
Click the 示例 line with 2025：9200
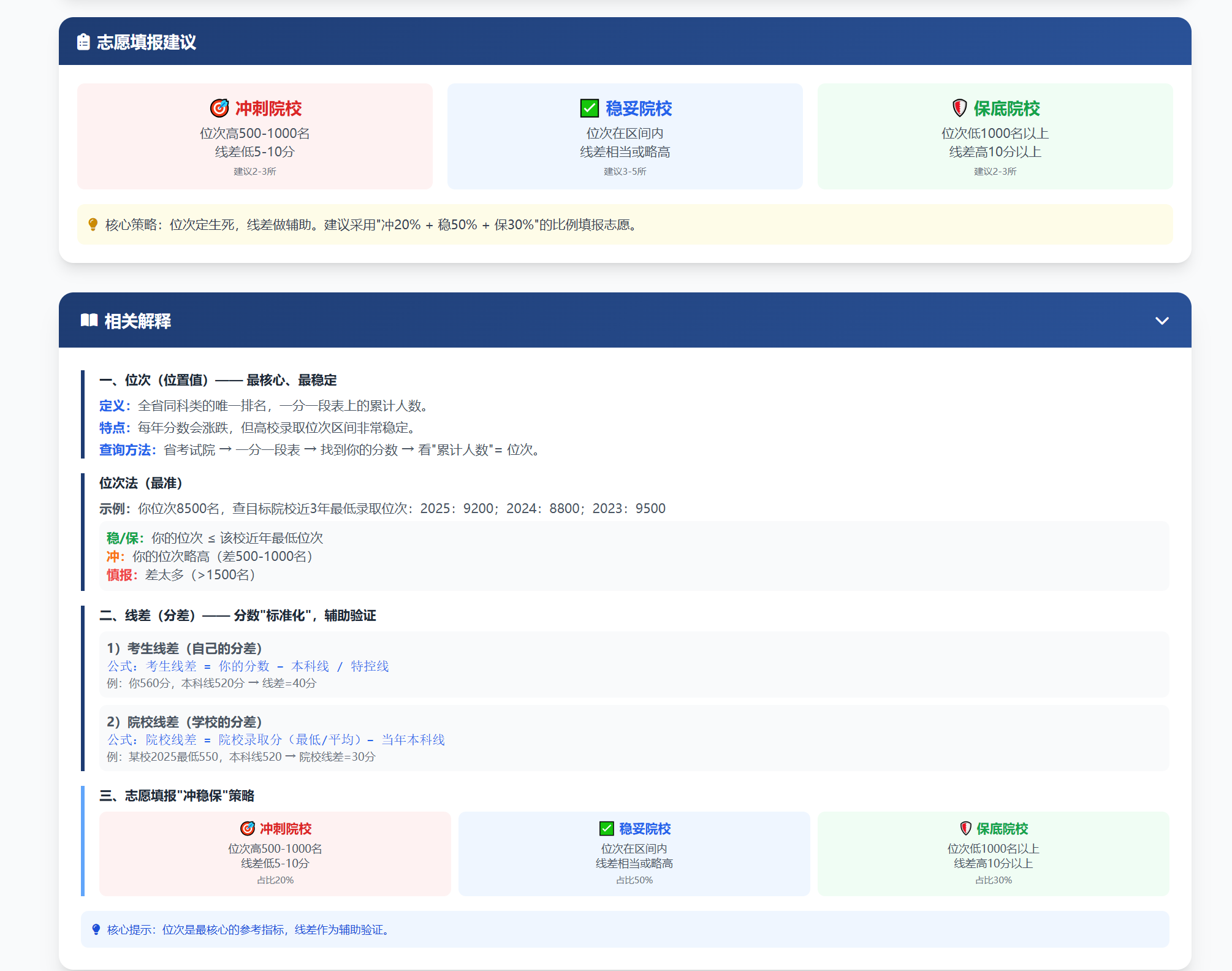click(382, 508)
